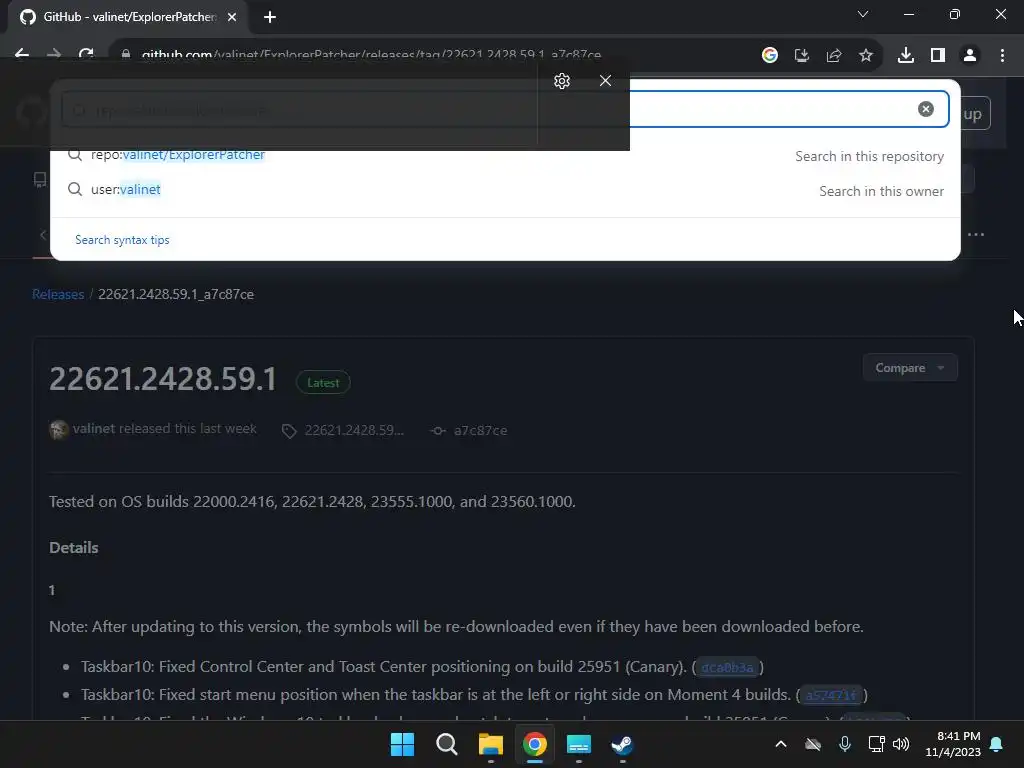
Task: Open the Windows Start menu
Action: tap(402, 744)
